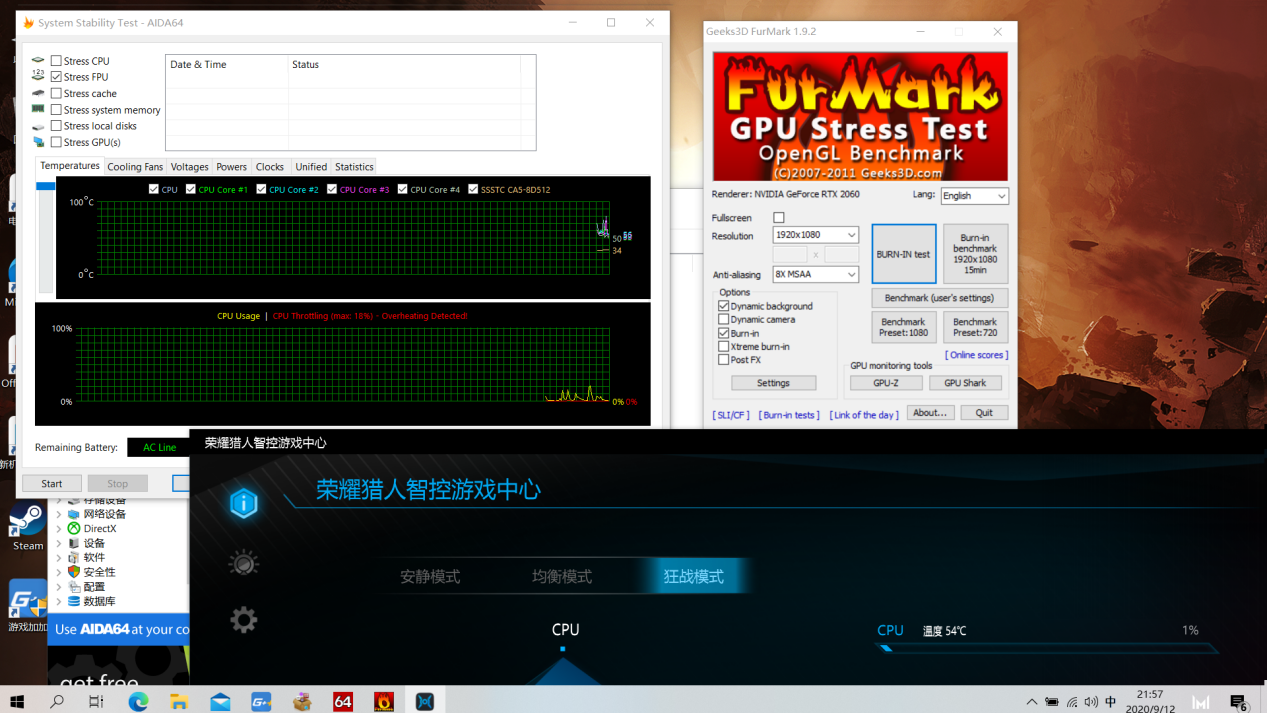The image size is (1267, 713).
Task: Switch to Cooling Fans tab
Action: pyautogui.click(x=135, y=167)
